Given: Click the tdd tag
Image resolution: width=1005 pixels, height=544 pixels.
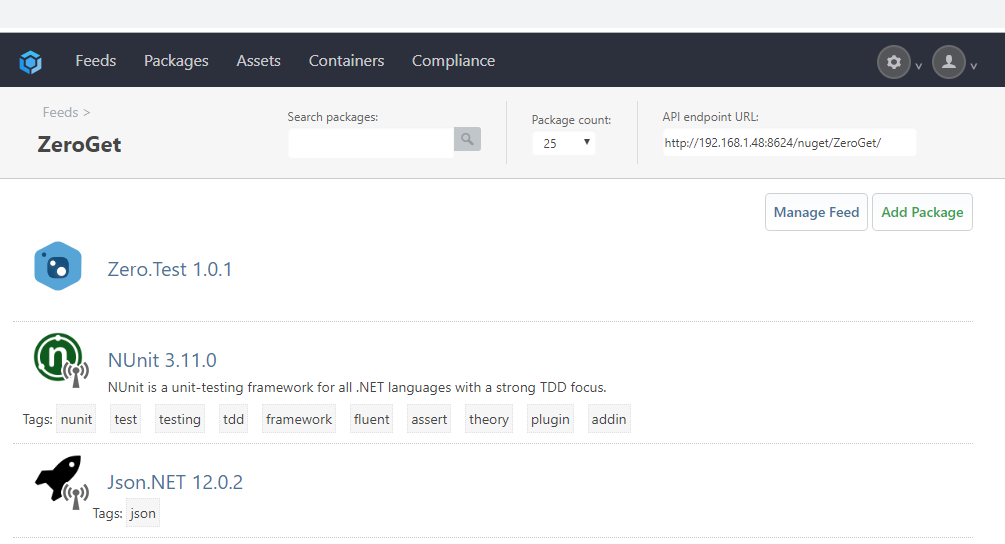Looking at the screenshot, I should pos(233,419).
